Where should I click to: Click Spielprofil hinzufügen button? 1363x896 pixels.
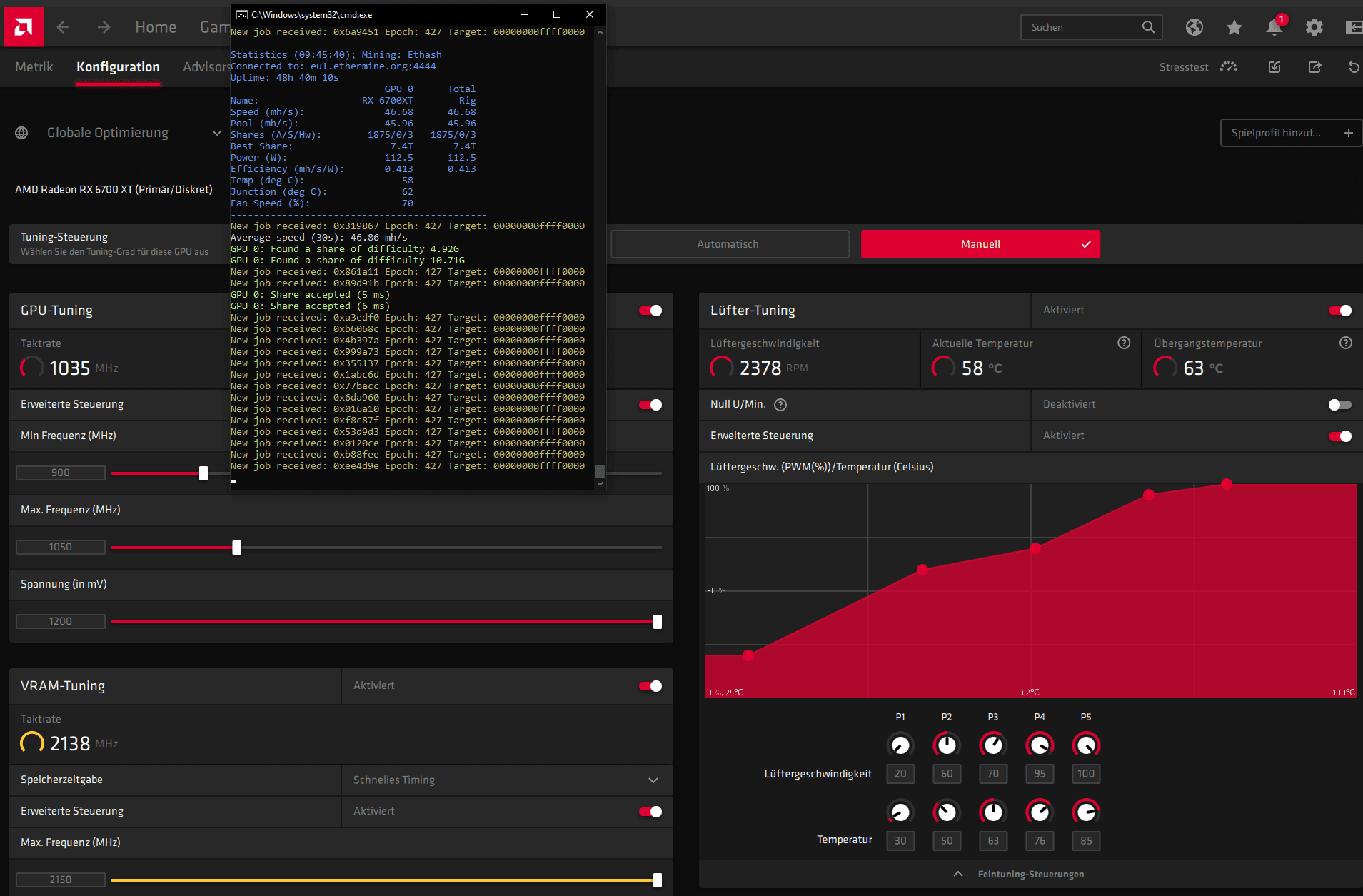point(1291,133)
